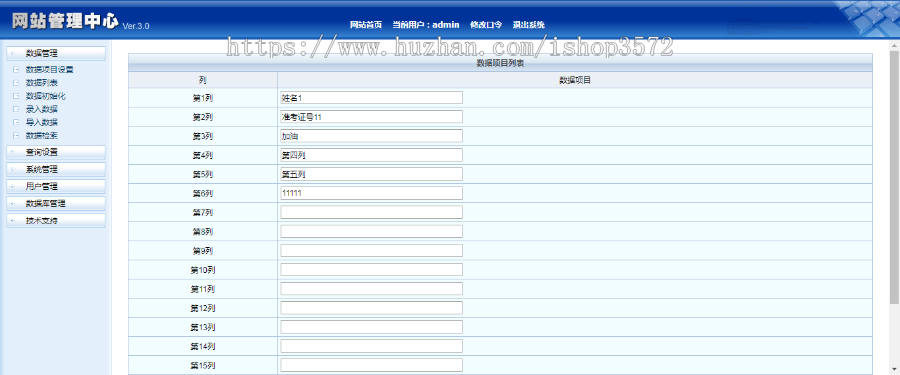Open the 录入数据 sidebar link
Image resolution: width=900 pixels, height=375 pixels.
pos(41,109)
